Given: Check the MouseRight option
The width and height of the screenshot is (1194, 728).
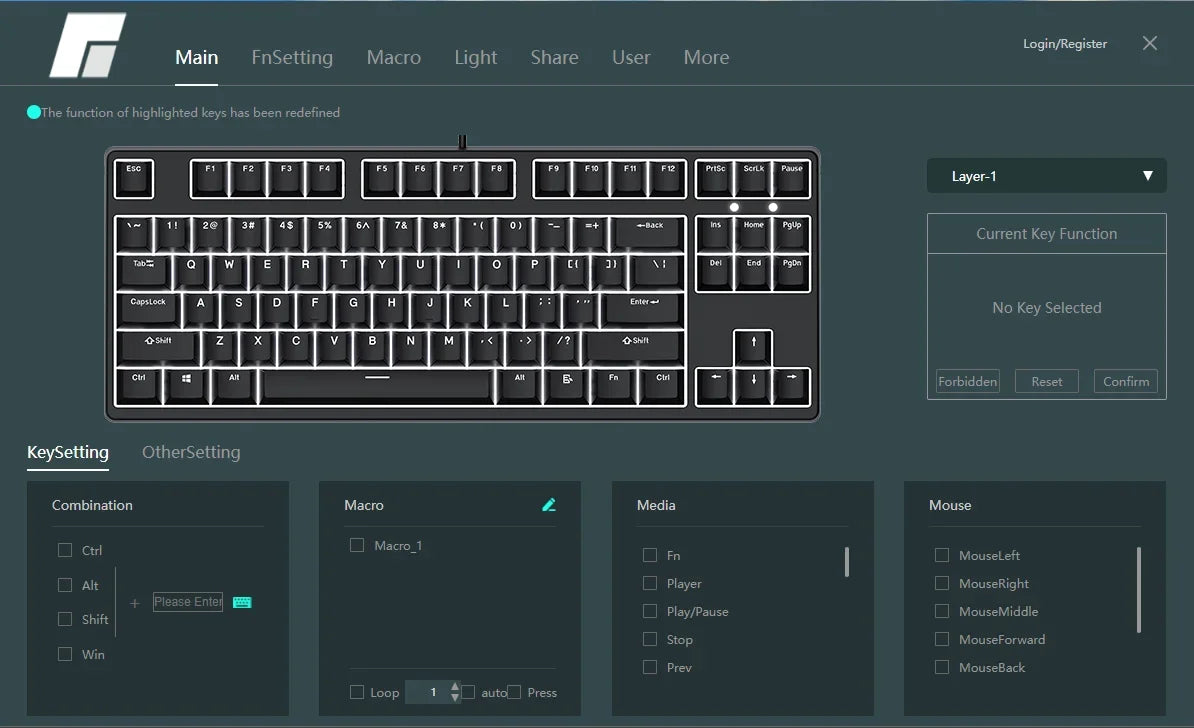Looking at the screenshot, I should point(942,583).
